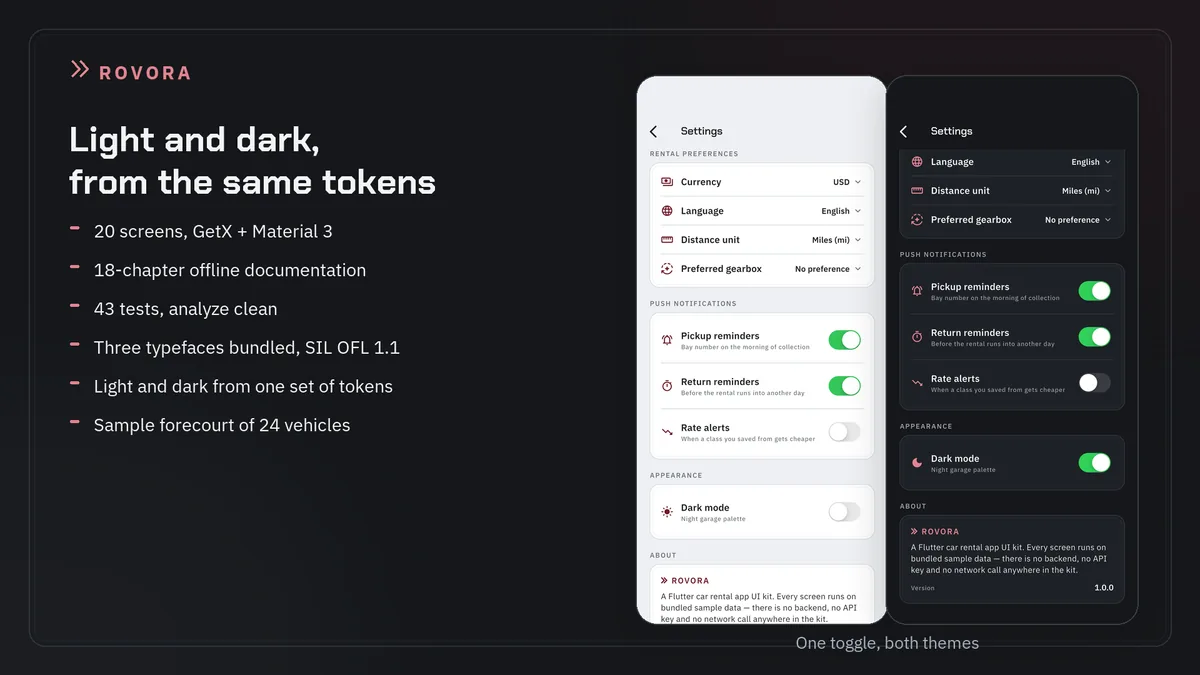This screenshot has height=675, width=1200.
Task: Enable Dark mode toggle in light theme
Action: [x=844, y=511]
